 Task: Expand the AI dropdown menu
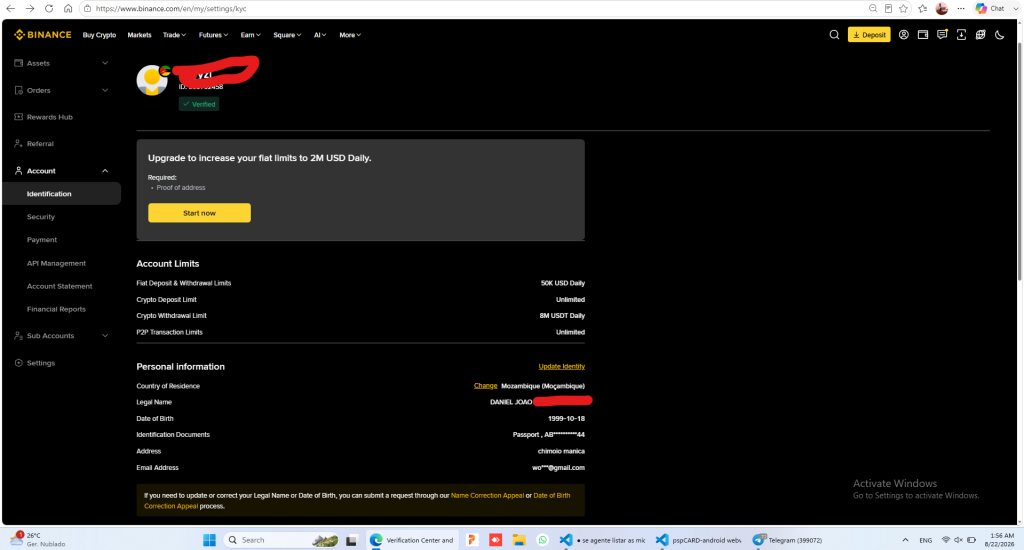(320, 35)
